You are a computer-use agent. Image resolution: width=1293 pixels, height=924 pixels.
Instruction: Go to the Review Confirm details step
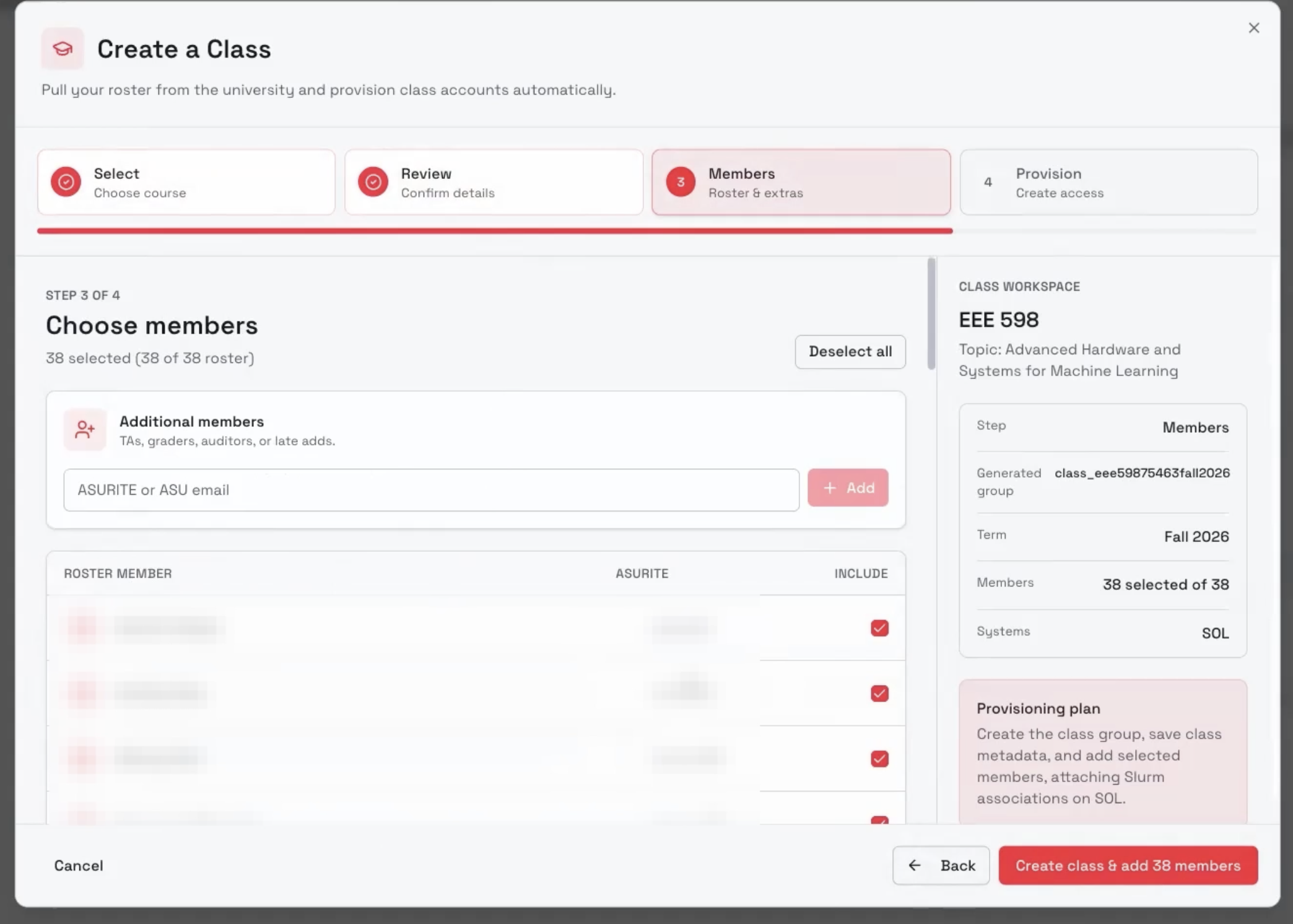pos(494,182)
